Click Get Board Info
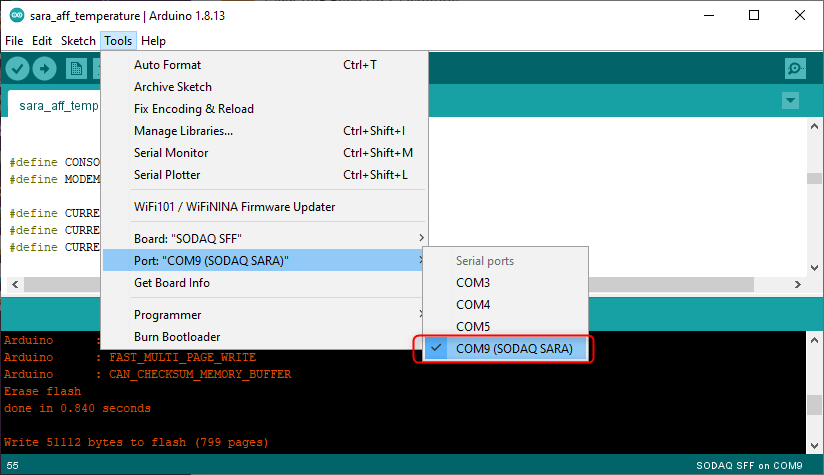824x475 pixels. (264, 282)
